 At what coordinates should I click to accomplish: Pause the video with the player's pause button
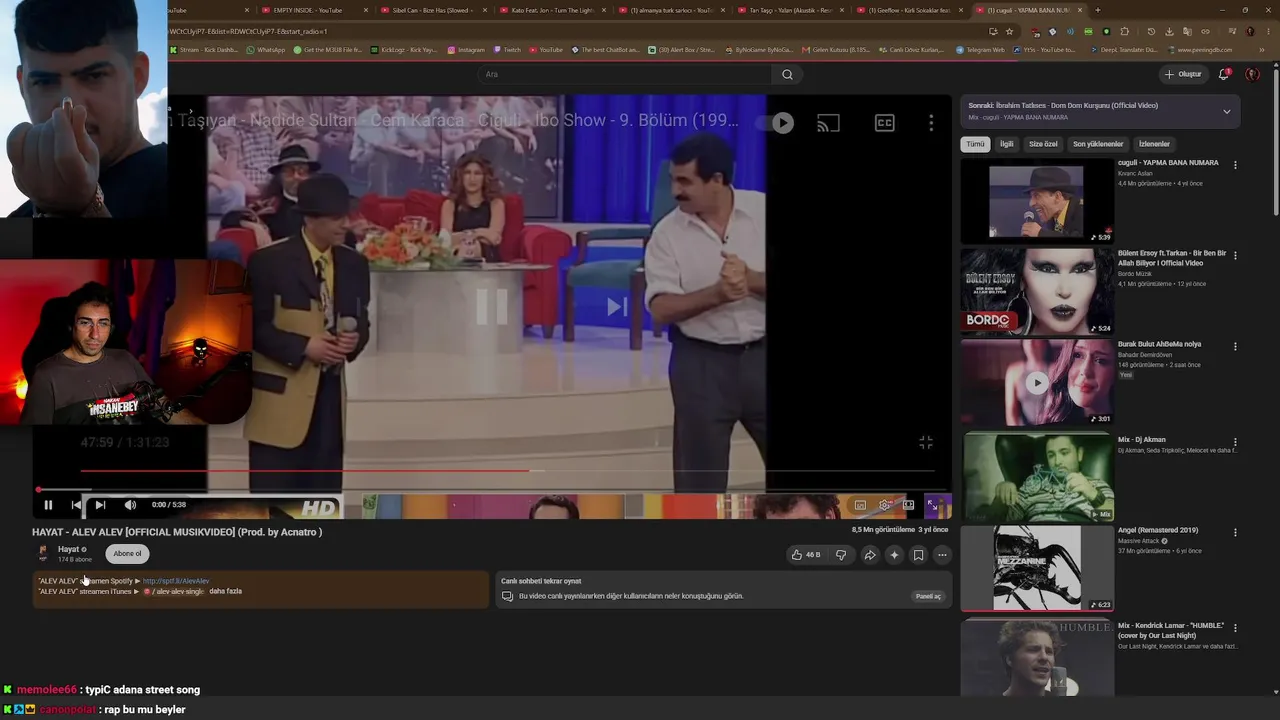(48, 505)
